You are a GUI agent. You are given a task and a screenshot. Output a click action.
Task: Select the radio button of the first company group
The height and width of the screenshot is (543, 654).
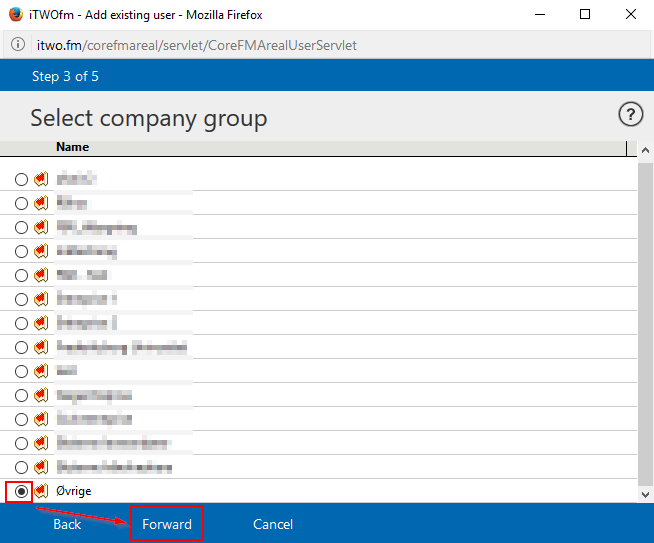21,179
